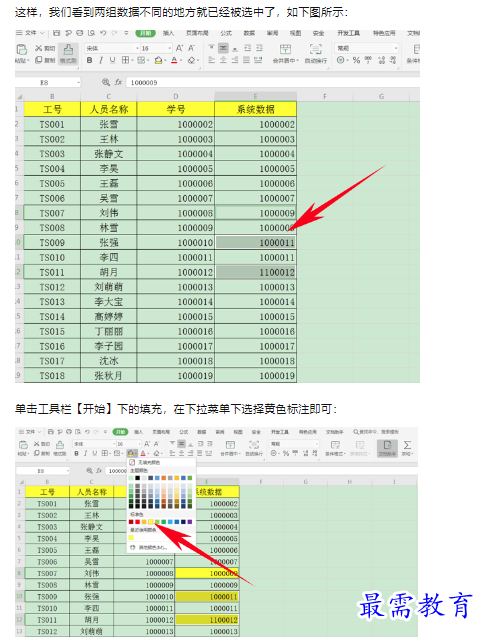
Task: Toggle center horizontal alignment in the first spreadsheet ribbon
Action: (223, 60)
